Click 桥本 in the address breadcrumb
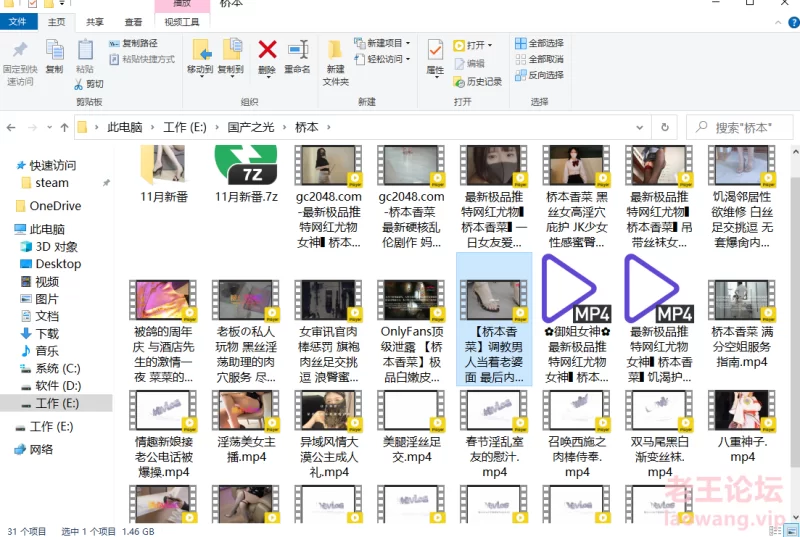The image size is (800, 537). click(x=307, y=127)
